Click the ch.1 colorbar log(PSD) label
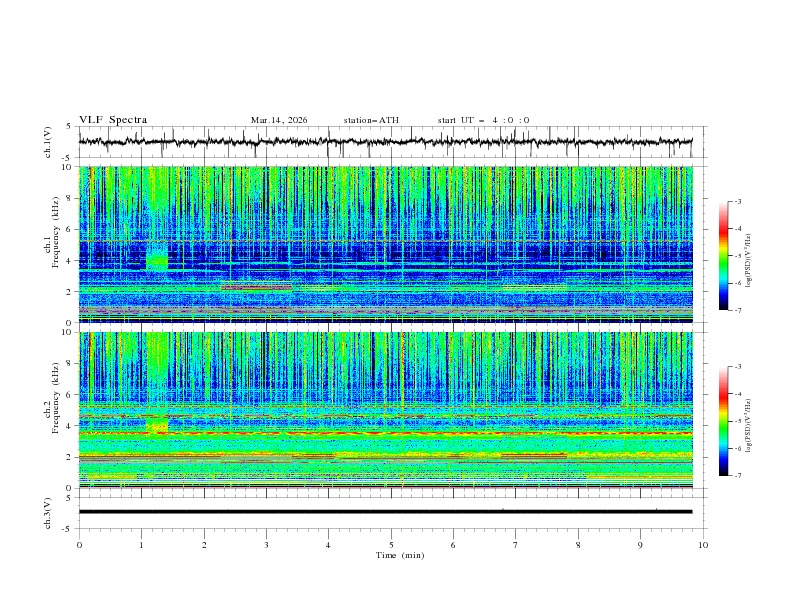Screen dimensions: 792x612 tap(748, 261)
